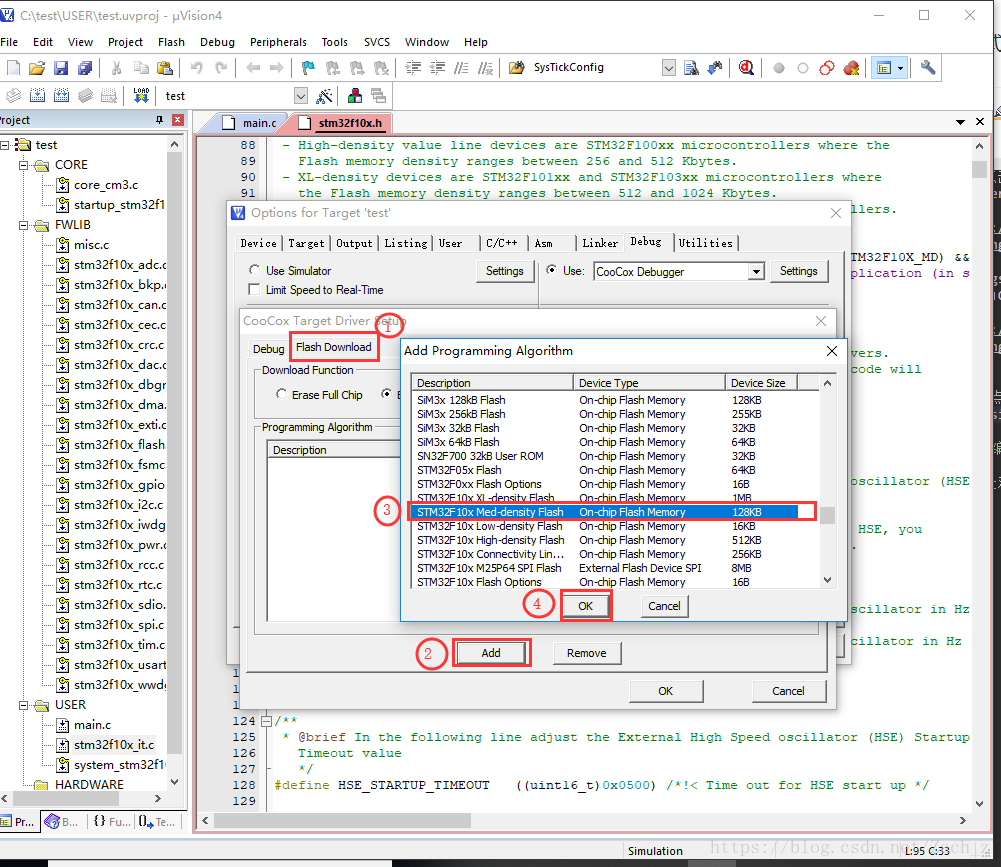
Task: Collapse the CORE folder
Action: tap(24, 165)
